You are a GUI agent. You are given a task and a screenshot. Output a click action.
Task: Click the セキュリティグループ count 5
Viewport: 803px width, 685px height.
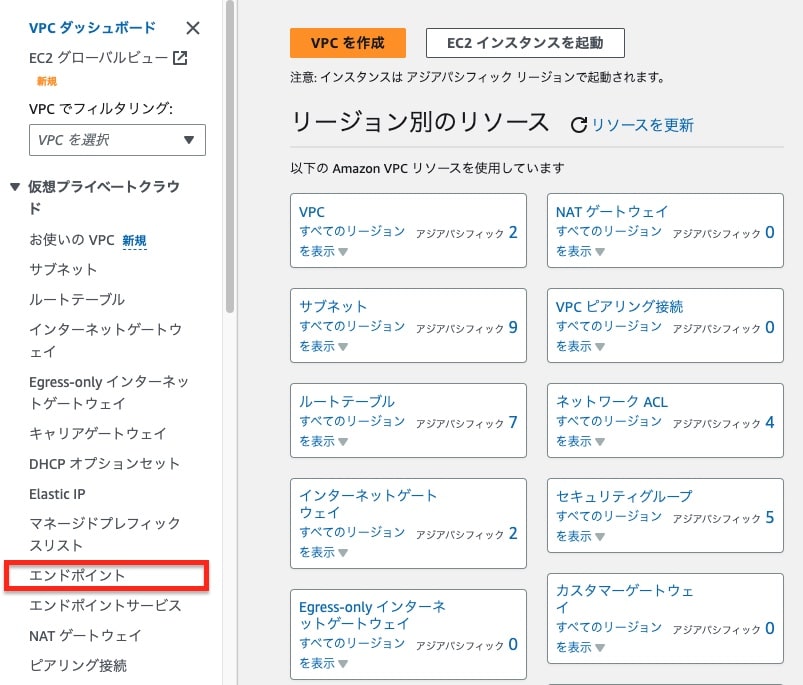tap(770, 518)
